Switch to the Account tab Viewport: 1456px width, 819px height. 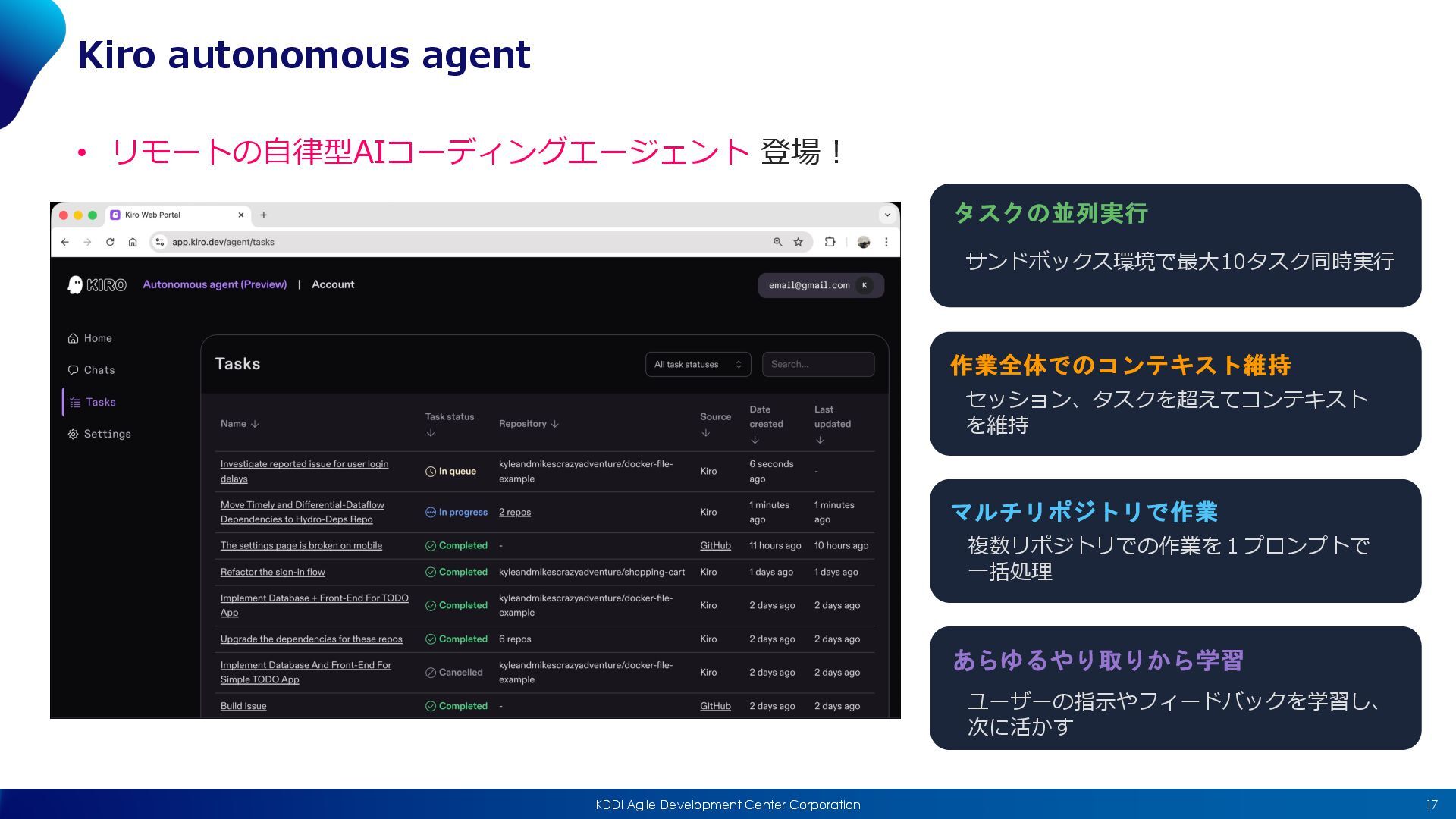pos(333,284)
